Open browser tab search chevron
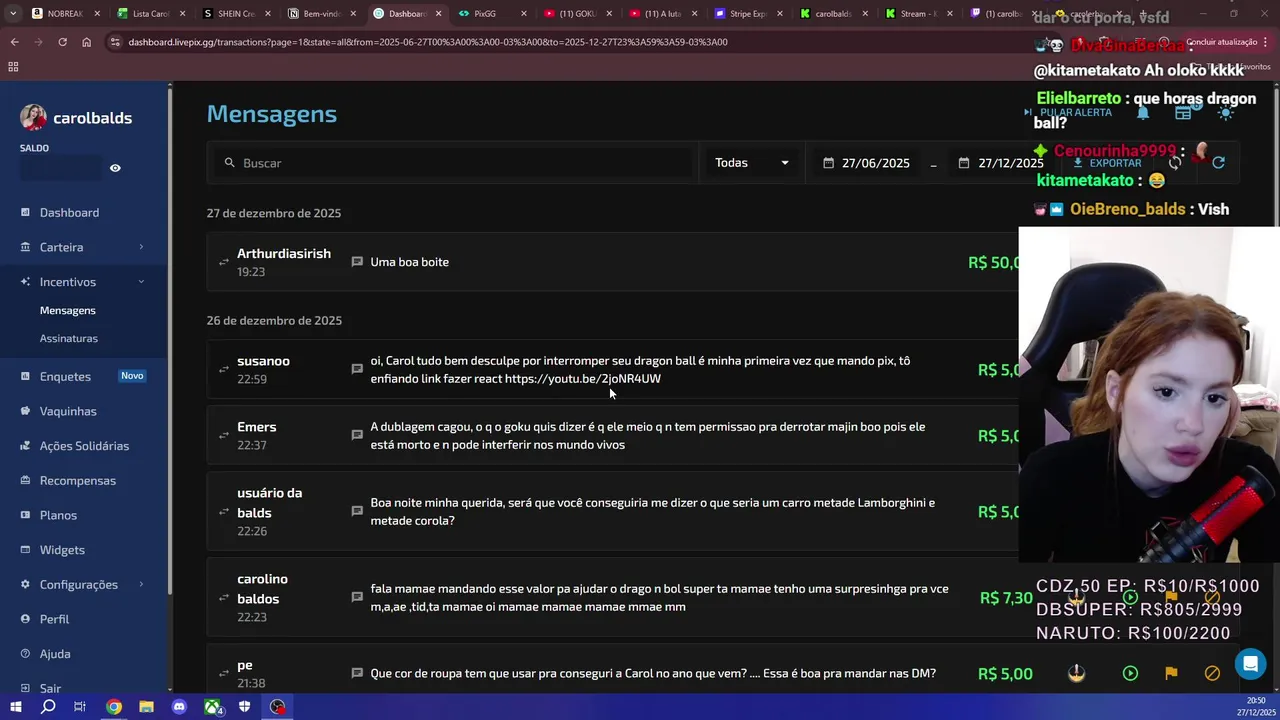 click(13, 14)
